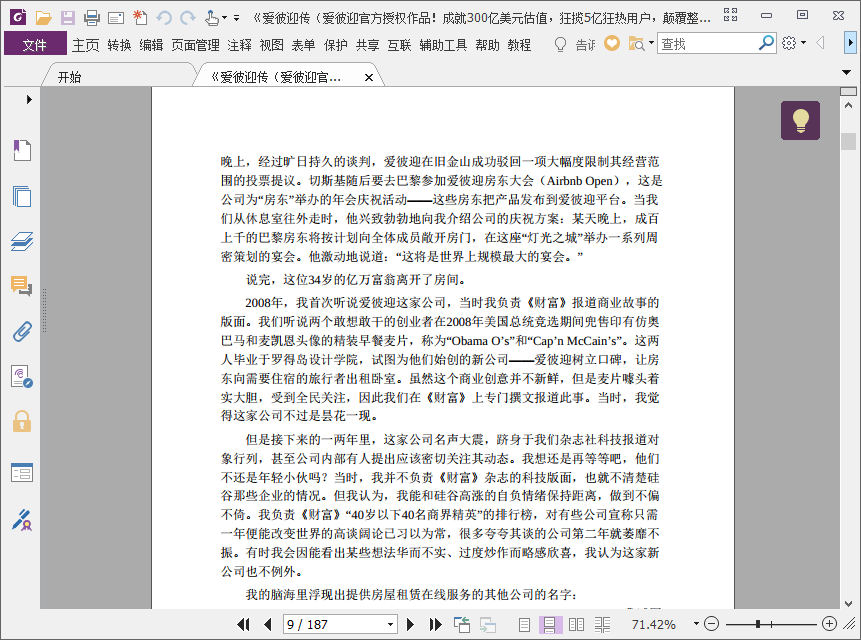The width and height of the screenshot is (861, 640).
Task: Open the comments panel icon
Action: [22, 286]
